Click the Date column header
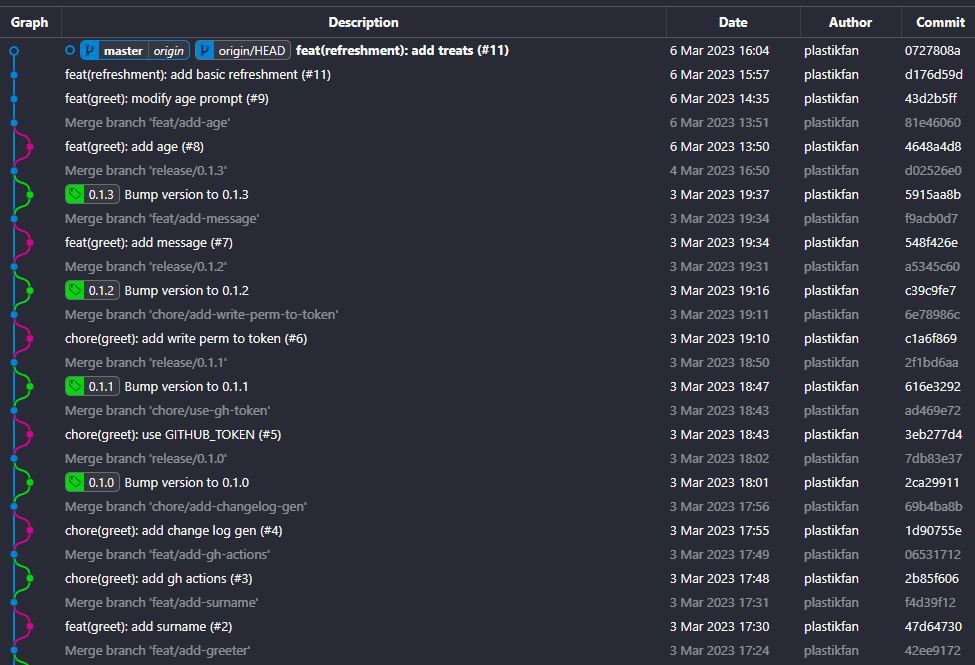Viewport: 975px width, 665px height. click(x=733, y=22)
